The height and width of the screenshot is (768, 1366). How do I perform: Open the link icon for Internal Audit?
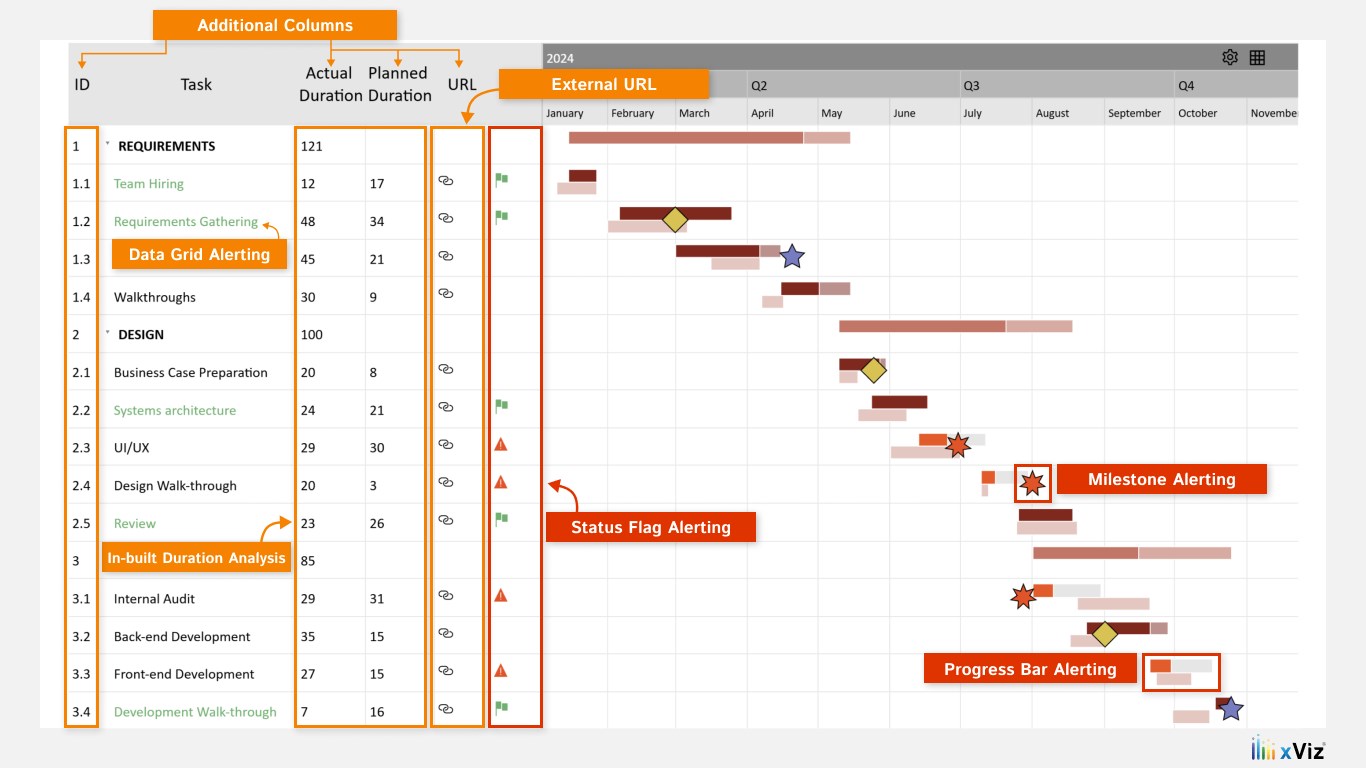tap(446, 595)
